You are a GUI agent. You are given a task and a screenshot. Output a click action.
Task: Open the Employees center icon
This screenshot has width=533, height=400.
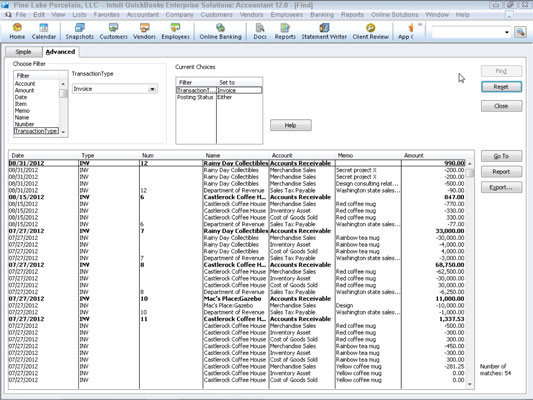click(x=175, y=31)
